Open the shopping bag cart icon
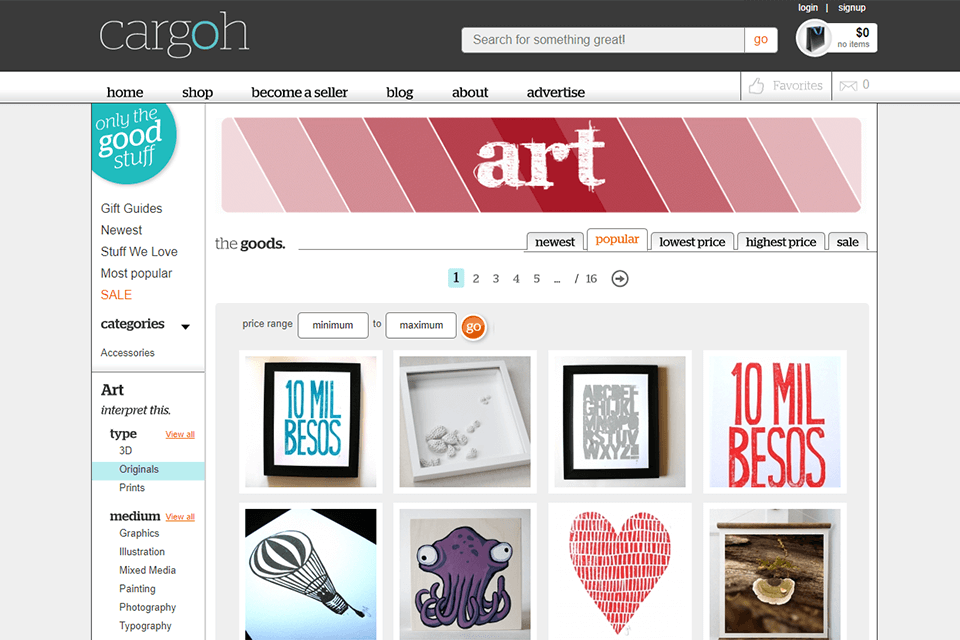 coord(814,38)
